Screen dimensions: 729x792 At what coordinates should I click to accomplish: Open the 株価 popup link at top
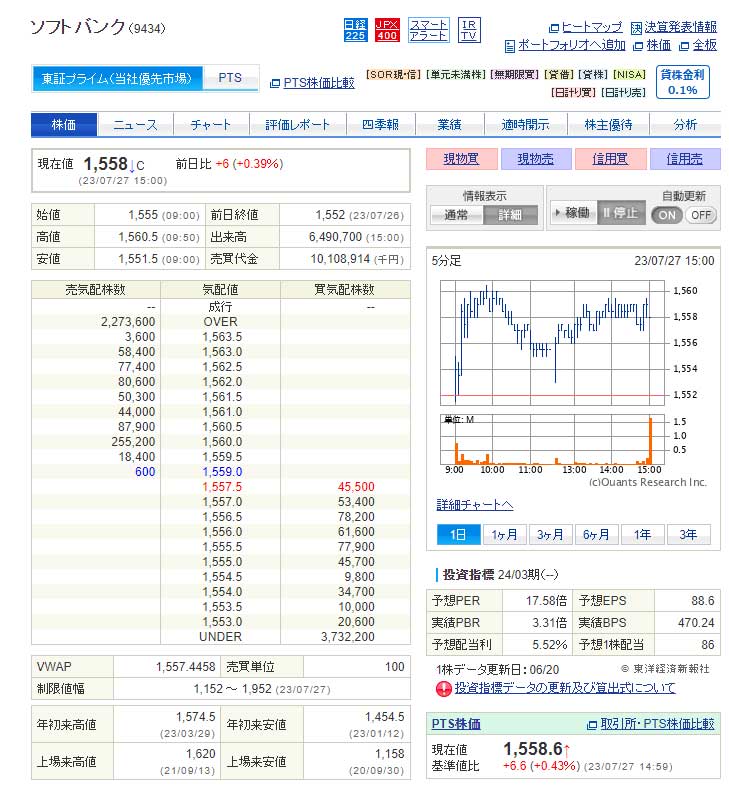click(658, 45)
